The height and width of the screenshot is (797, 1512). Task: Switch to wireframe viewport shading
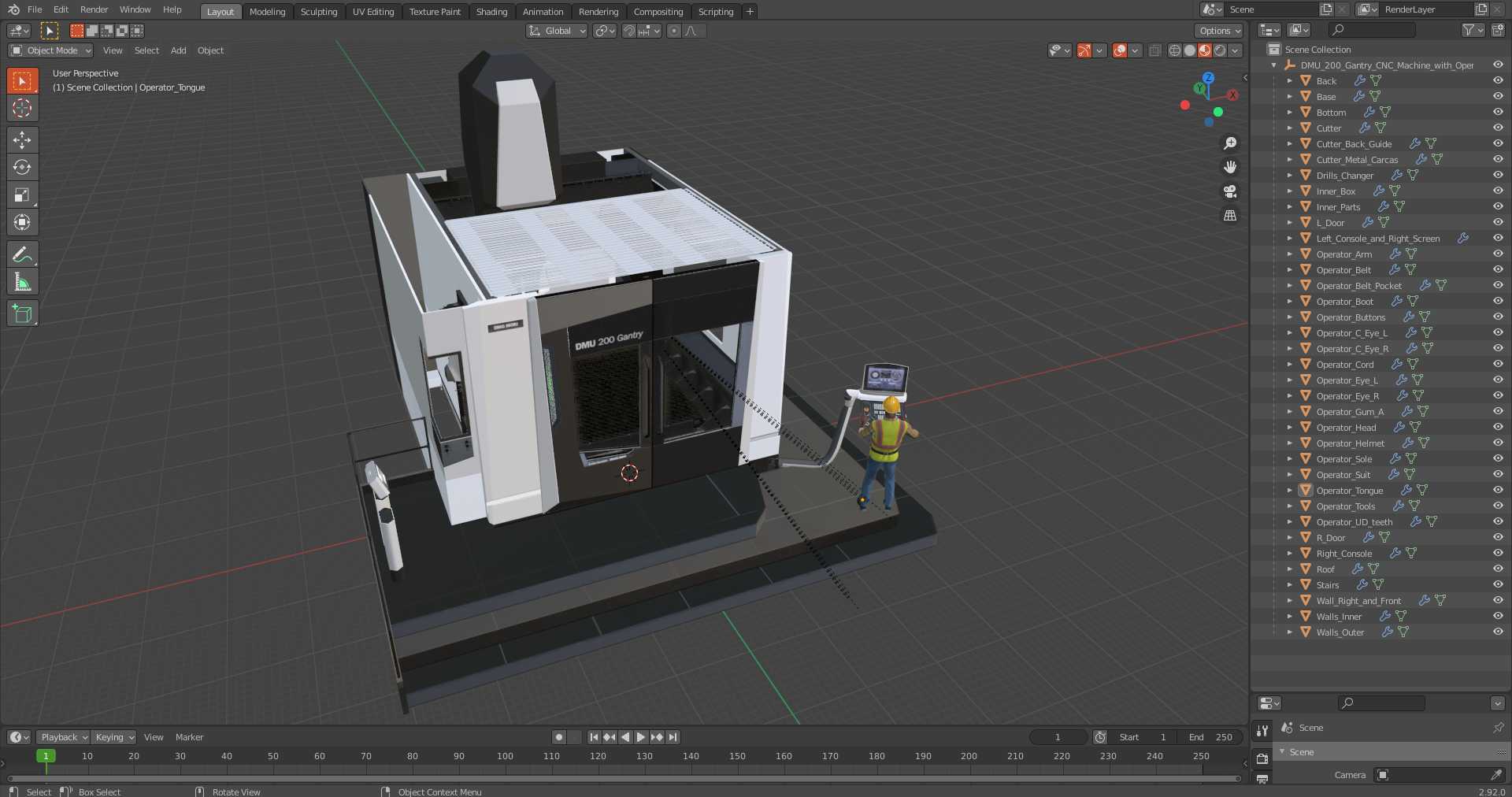1175,50
